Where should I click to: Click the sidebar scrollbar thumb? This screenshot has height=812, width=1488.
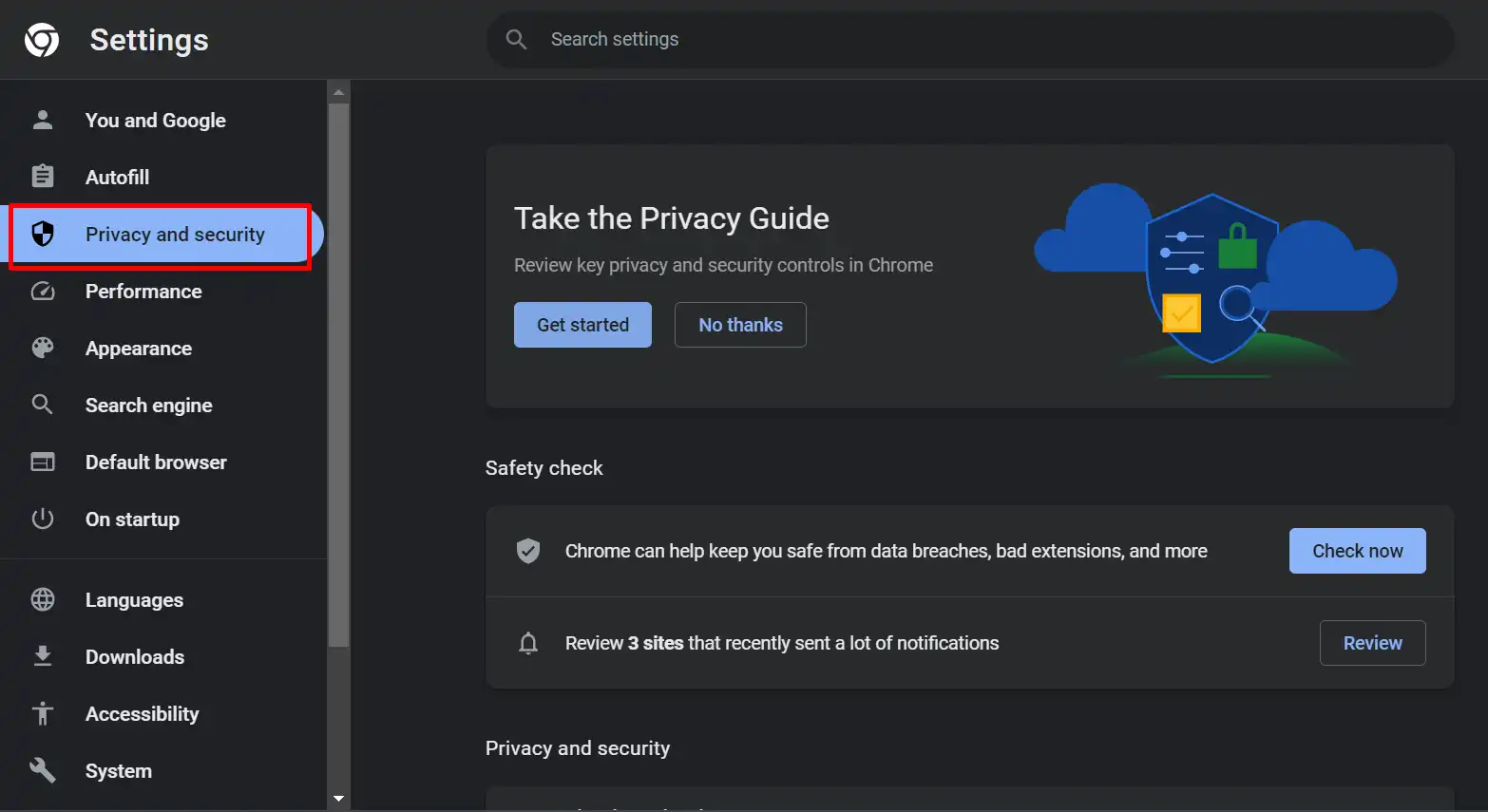338,375
